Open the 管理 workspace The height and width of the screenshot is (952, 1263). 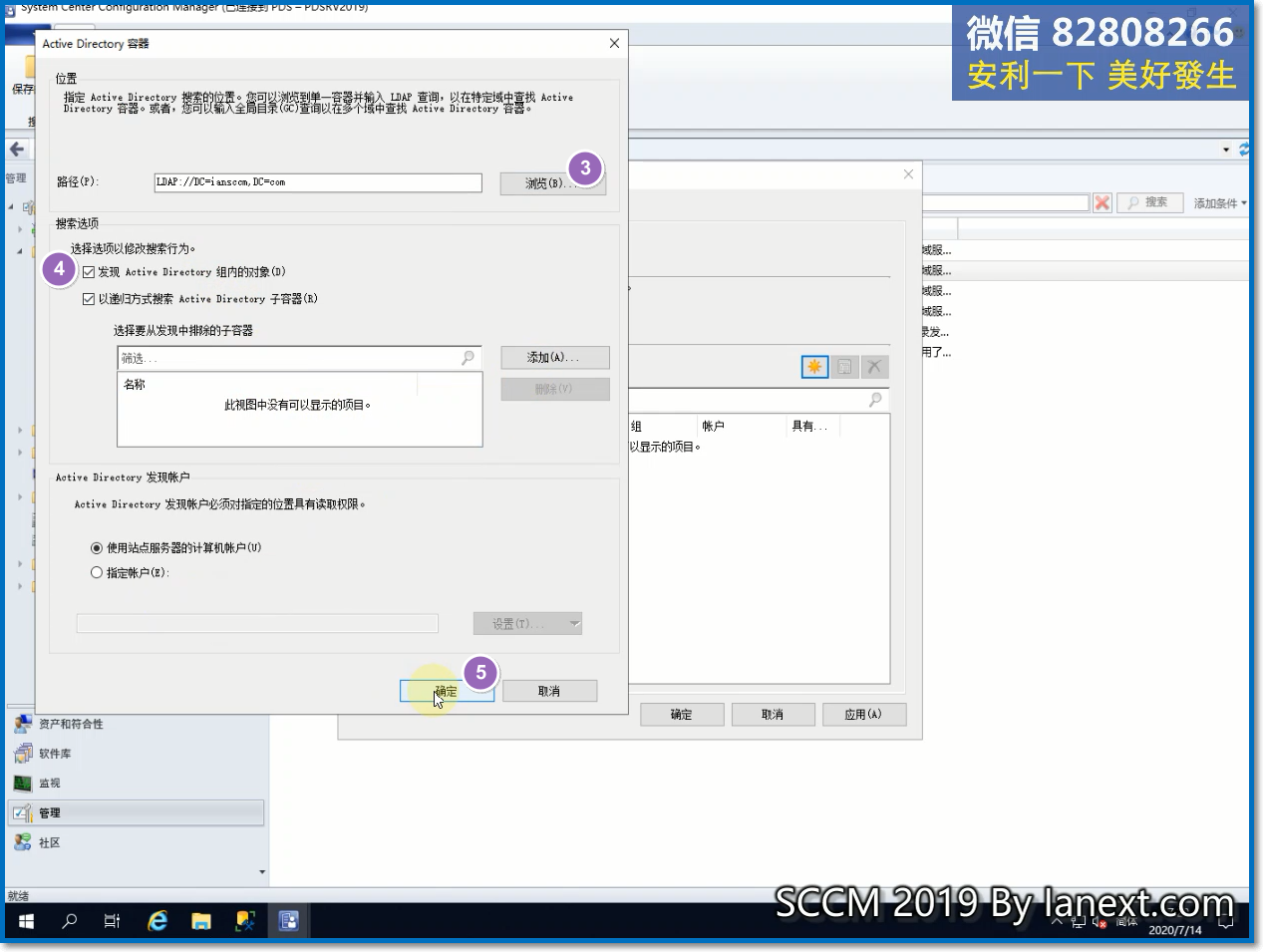coord(136,813)
